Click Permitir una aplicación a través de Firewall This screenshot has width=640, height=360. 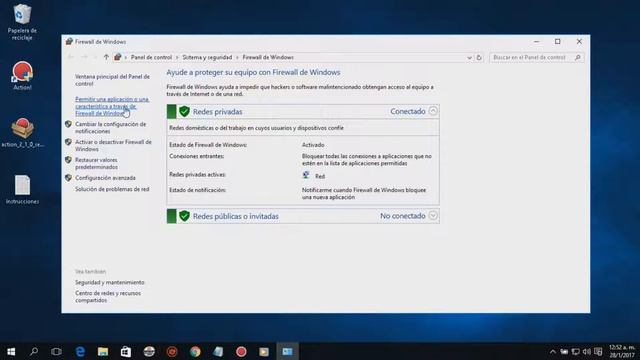coord(112,106)
